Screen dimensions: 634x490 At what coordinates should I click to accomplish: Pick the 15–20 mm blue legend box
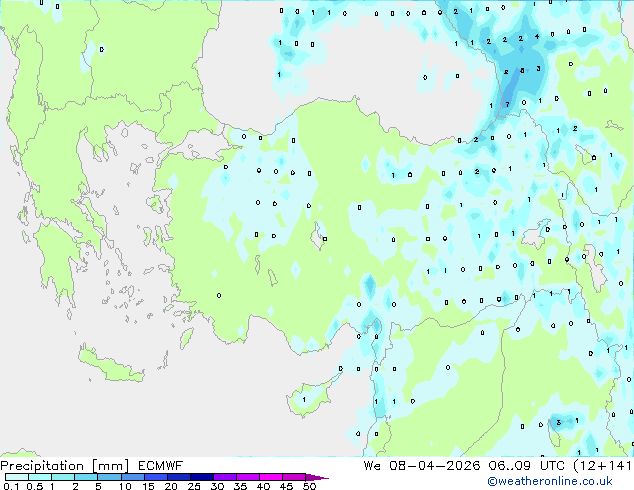coord(155,477)
